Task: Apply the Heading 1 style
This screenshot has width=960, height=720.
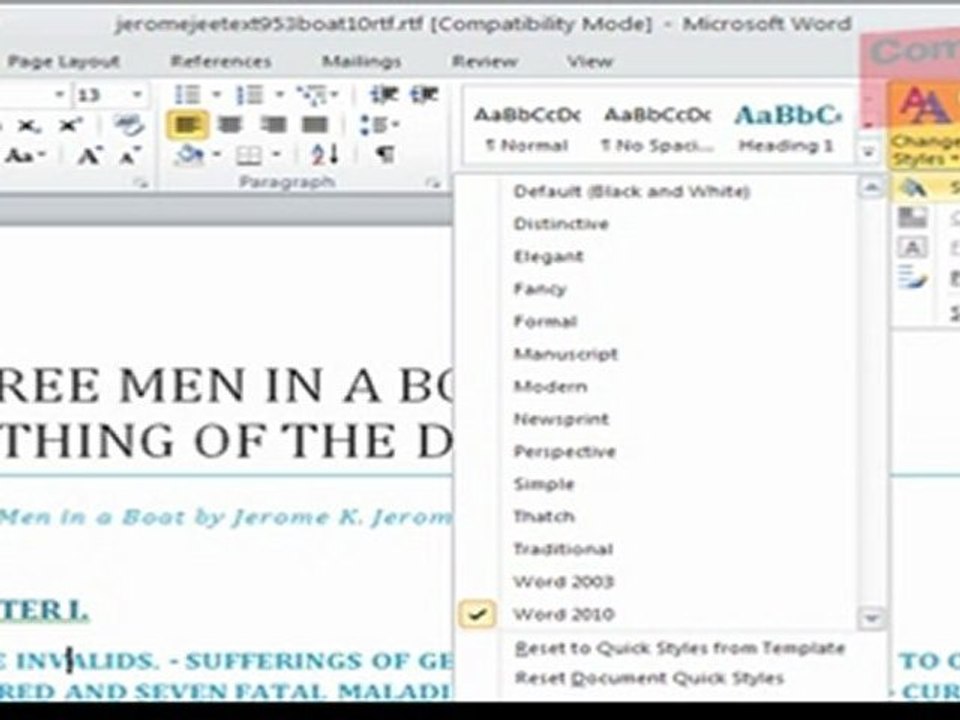Action: [x=787, y=128]
